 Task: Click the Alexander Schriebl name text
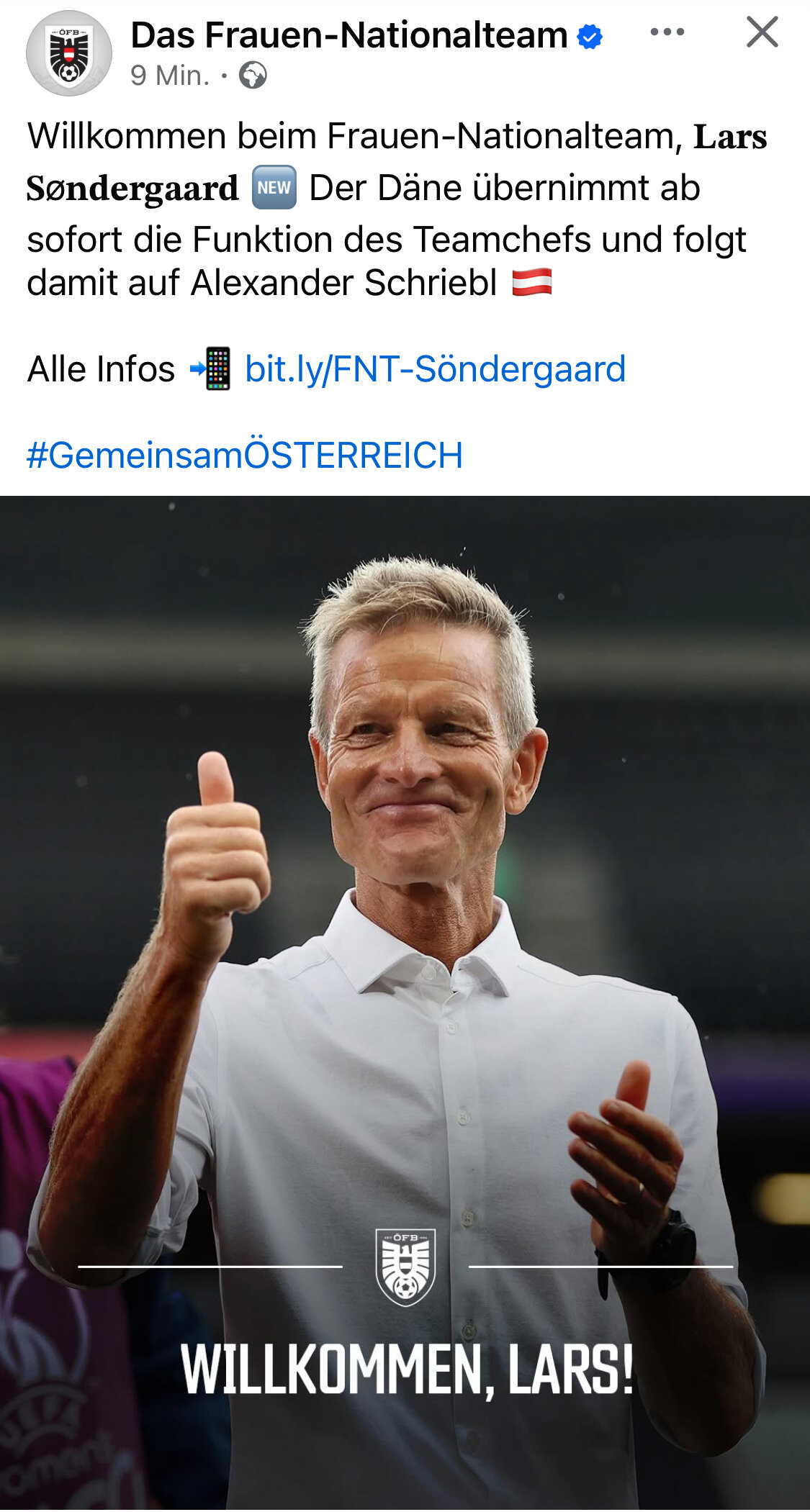coord(344,282)
